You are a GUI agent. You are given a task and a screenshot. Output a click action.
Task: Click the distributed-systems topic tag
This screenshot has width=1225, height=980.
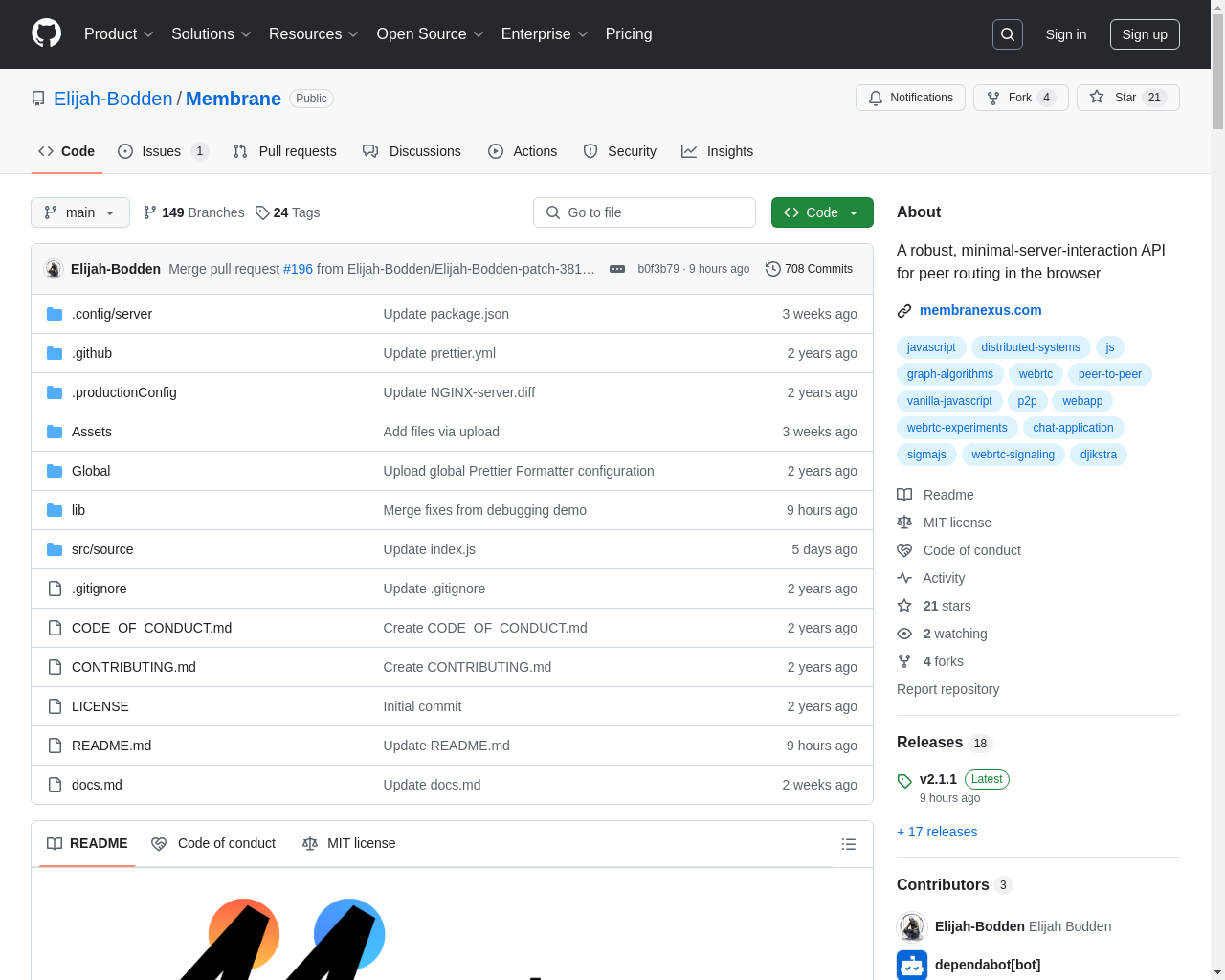1031,347
